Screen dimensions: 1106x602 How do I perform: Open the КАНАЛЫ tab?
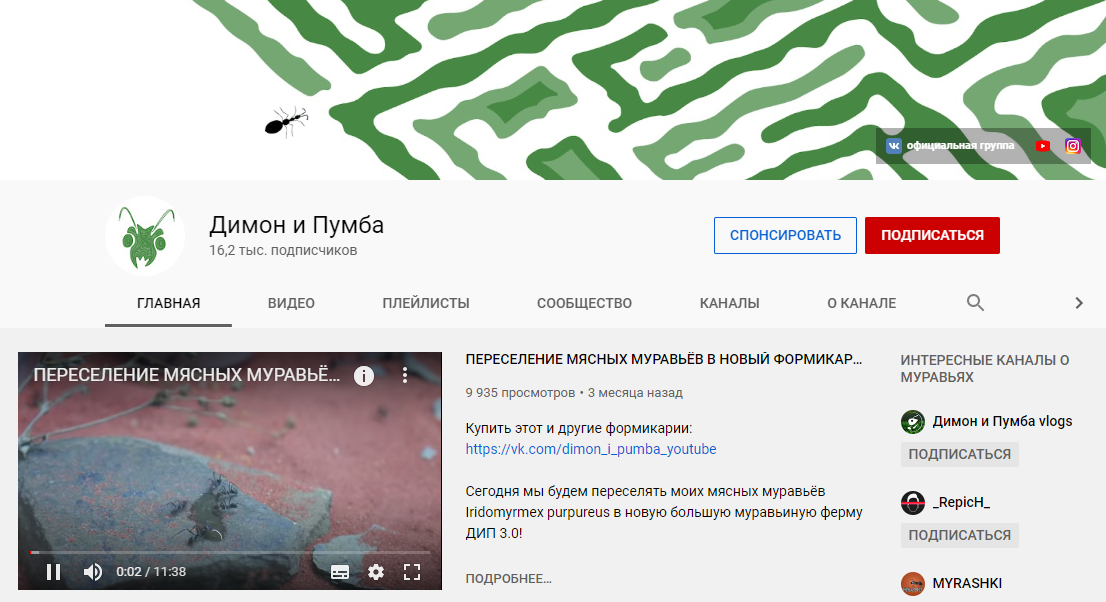pyautogui.click(x=729, y=303)
